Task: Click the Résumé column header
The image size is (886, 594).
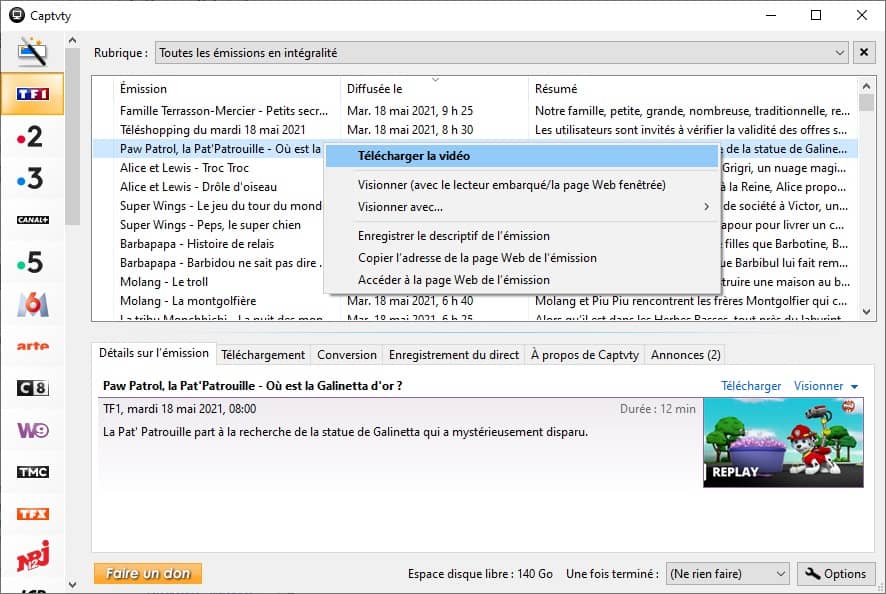Action: pos(693,89)
